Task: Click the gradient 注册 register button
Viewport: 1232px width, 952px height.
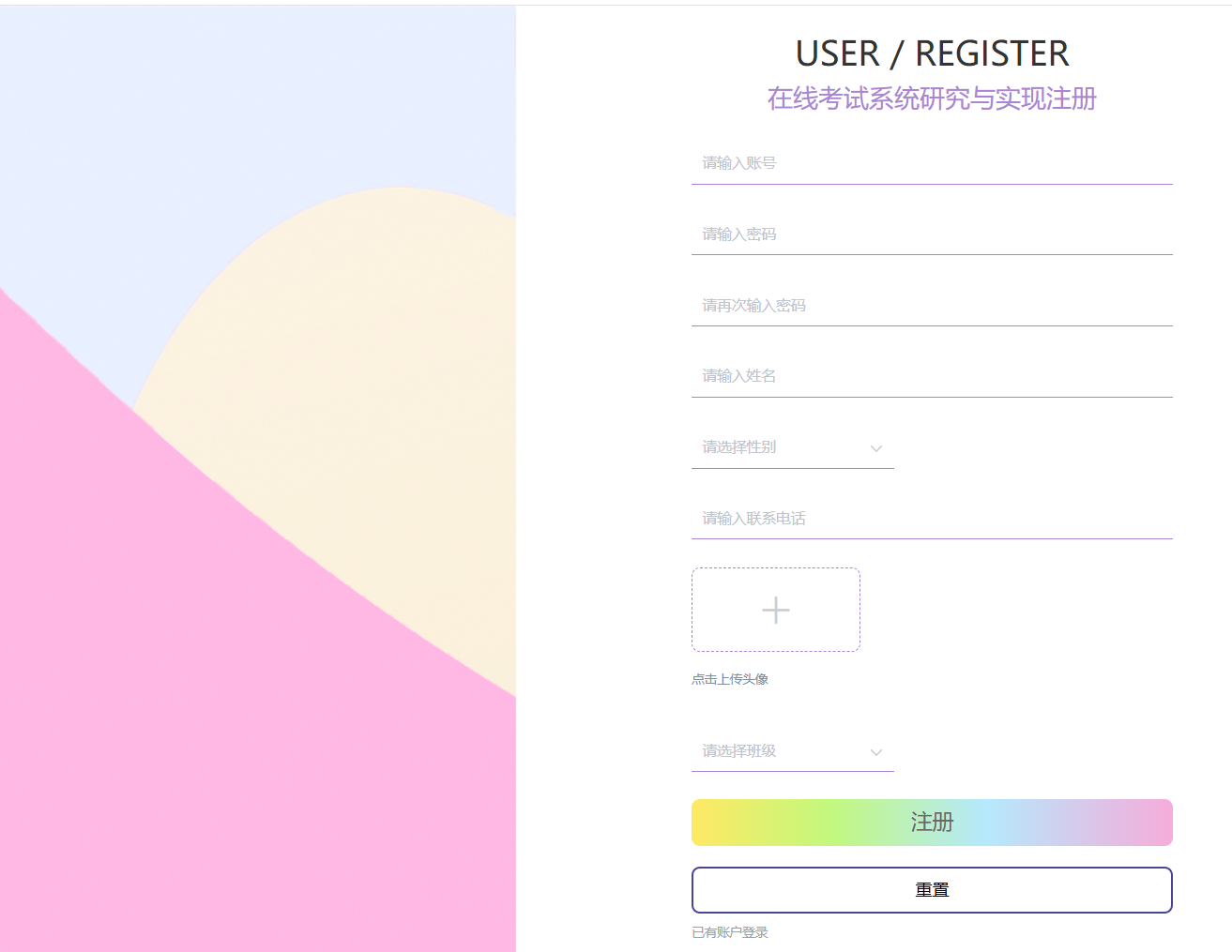Action: tap(932, 823)
